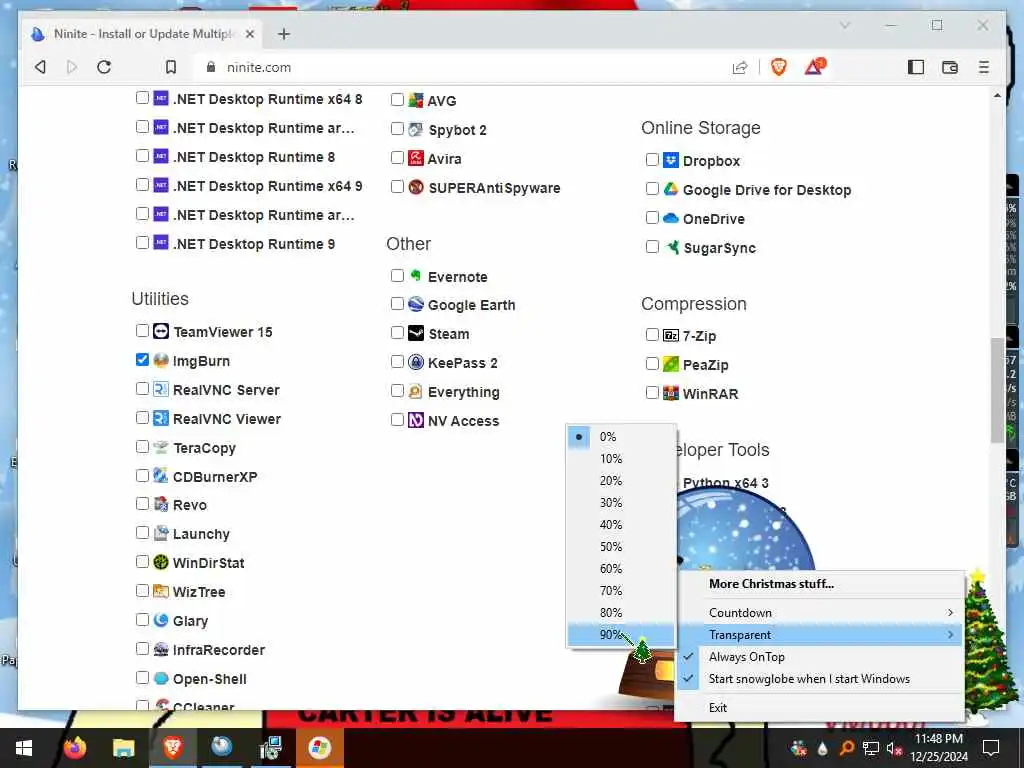Pick 70% transparency level

coord(620,591)
